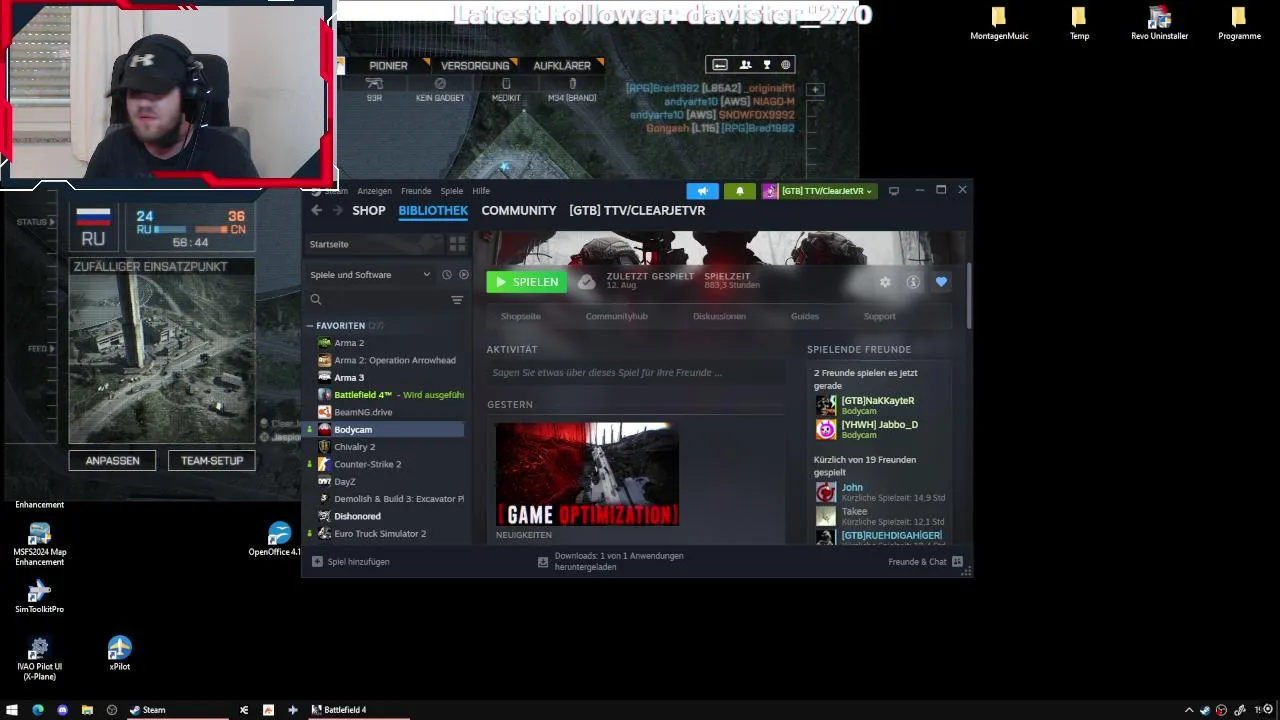Open the ClearJetVR account dropdown
The image size is (1280, 720).
point(819,191)
